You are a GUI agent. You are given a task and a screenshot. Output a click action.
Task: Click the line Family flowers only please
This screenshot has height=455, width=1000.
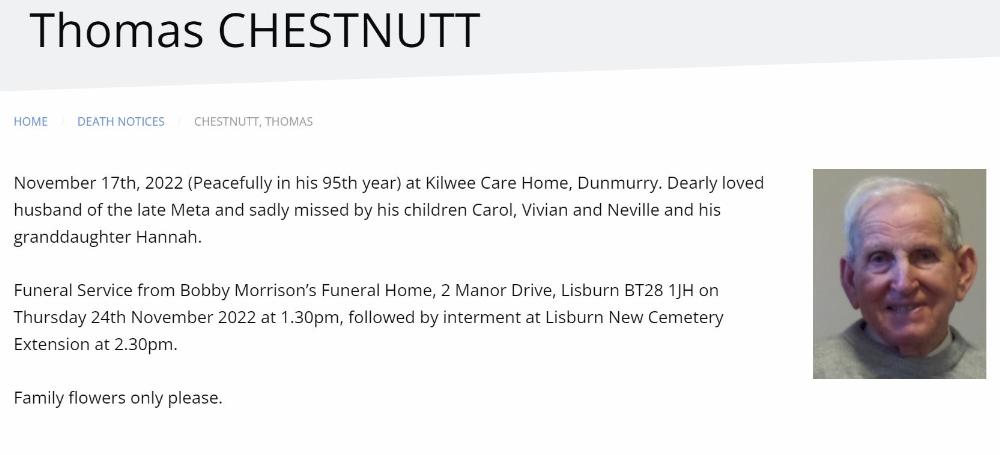coord(118,398)
